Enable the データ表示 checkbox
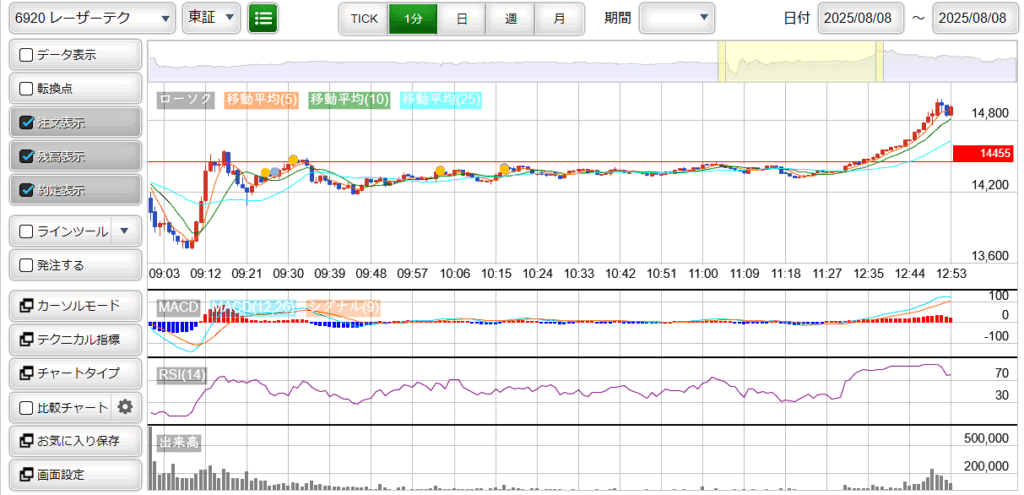This screenshot has height=495, width=1024. [x=27, y=55]
